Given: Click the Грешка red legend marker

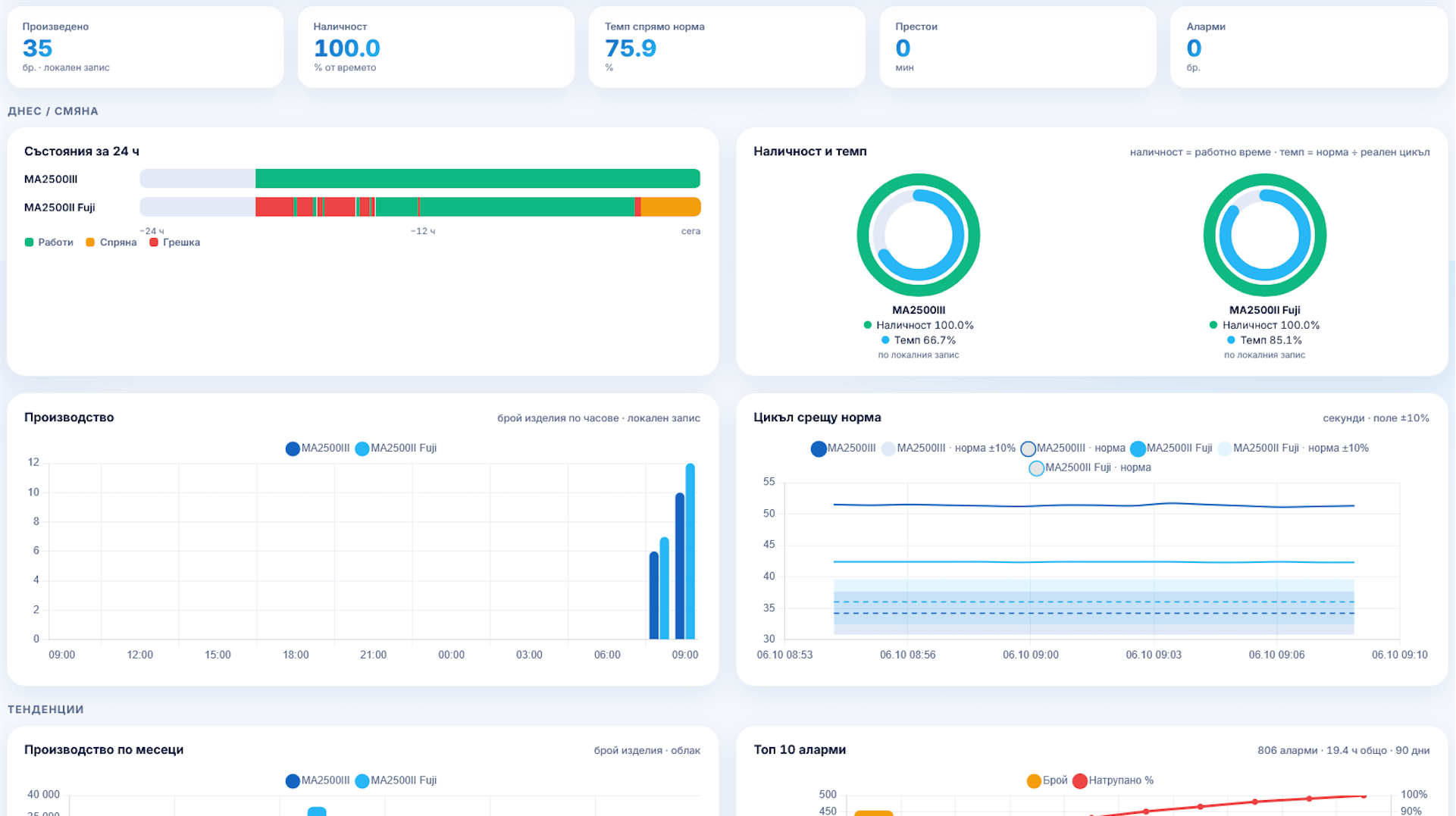Looking at the screenshot, I should [154, 242].
